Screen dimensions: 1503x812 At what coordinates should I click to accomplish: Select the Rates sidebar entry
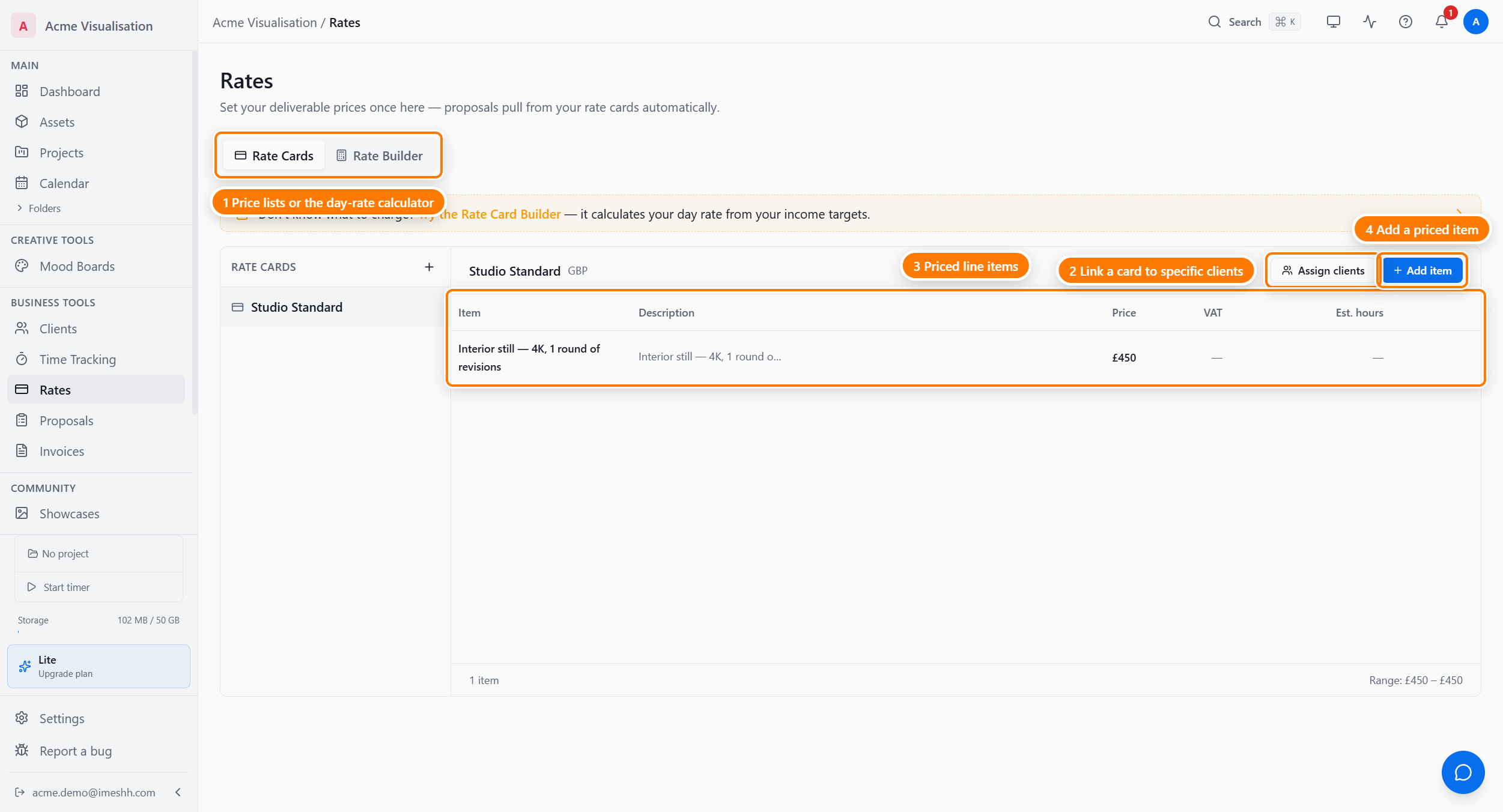96,390
